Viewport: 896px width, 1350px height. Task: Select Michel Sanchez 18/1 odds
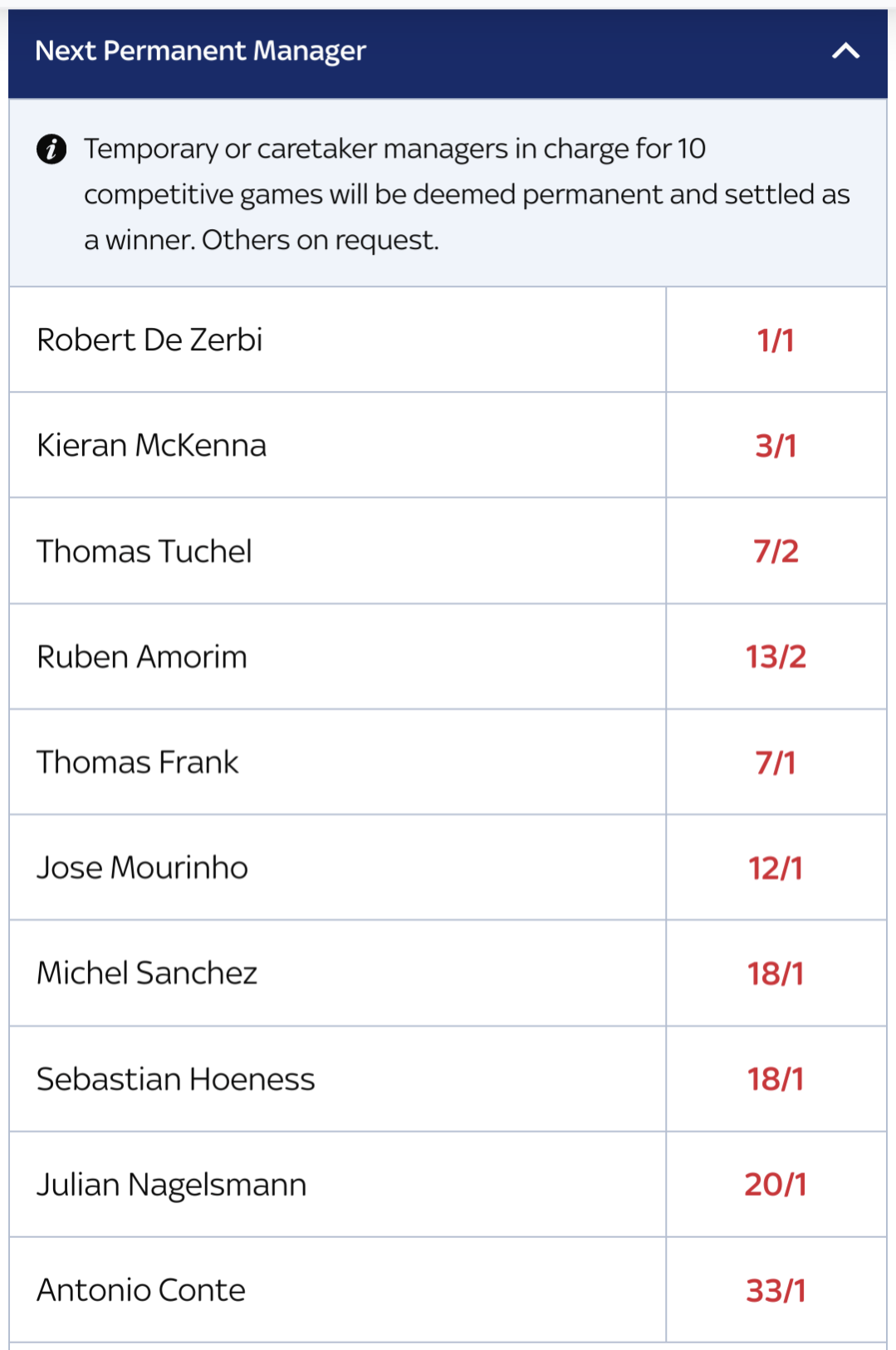[x=776, y=973]
